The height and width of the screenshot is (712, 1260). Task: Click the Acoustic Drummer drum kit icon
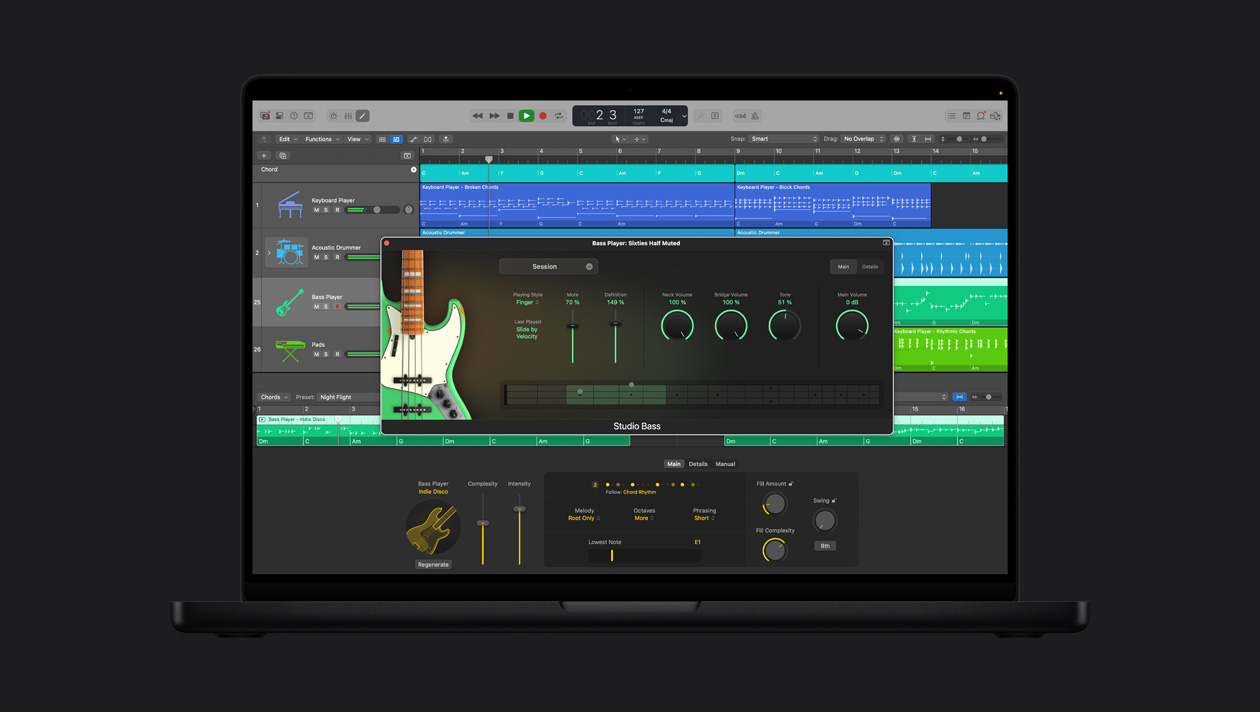tap(289, 252)
